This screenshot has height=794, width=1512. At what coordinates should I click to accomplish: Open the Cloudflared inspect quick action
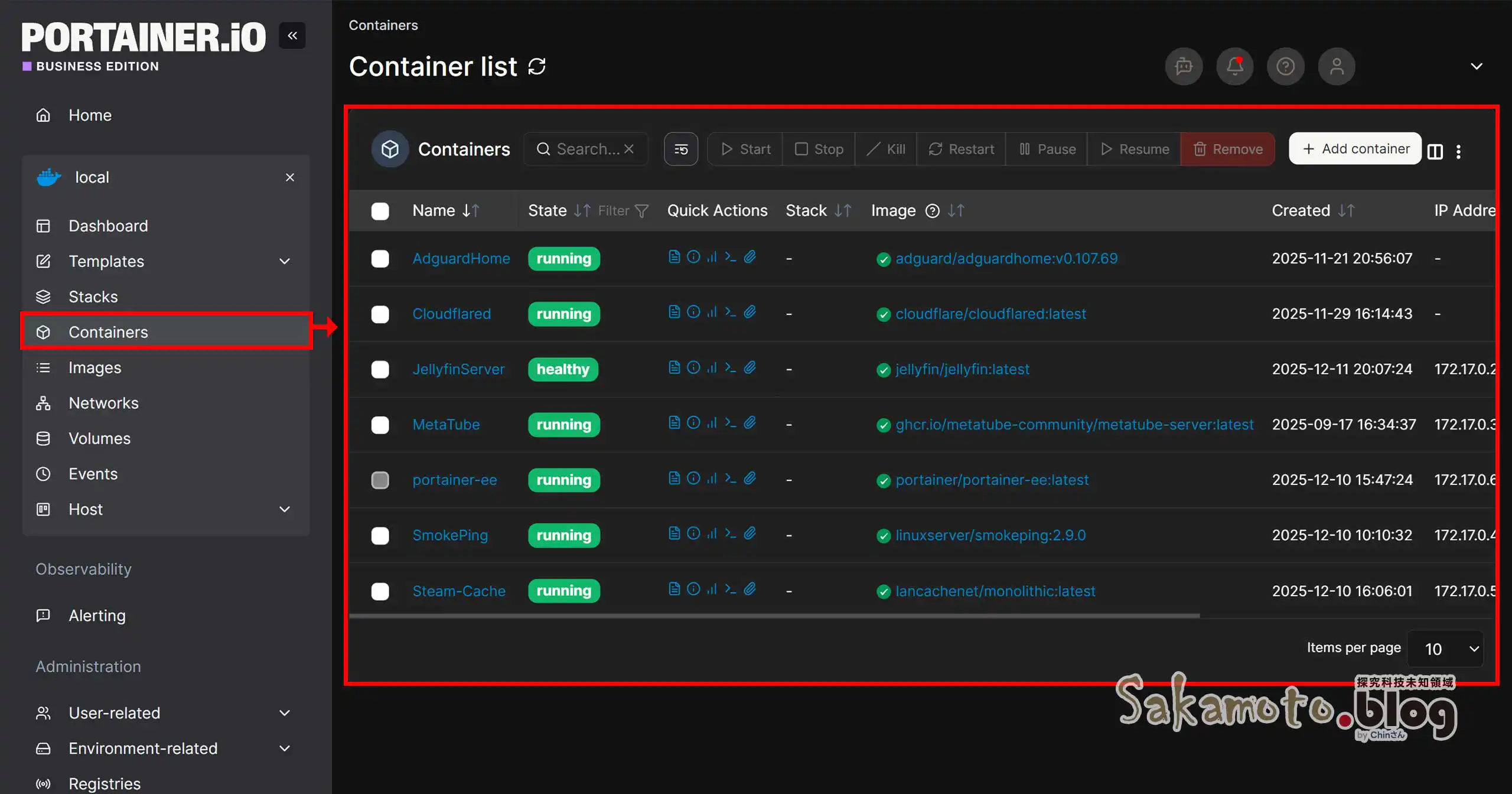[693, 312]
